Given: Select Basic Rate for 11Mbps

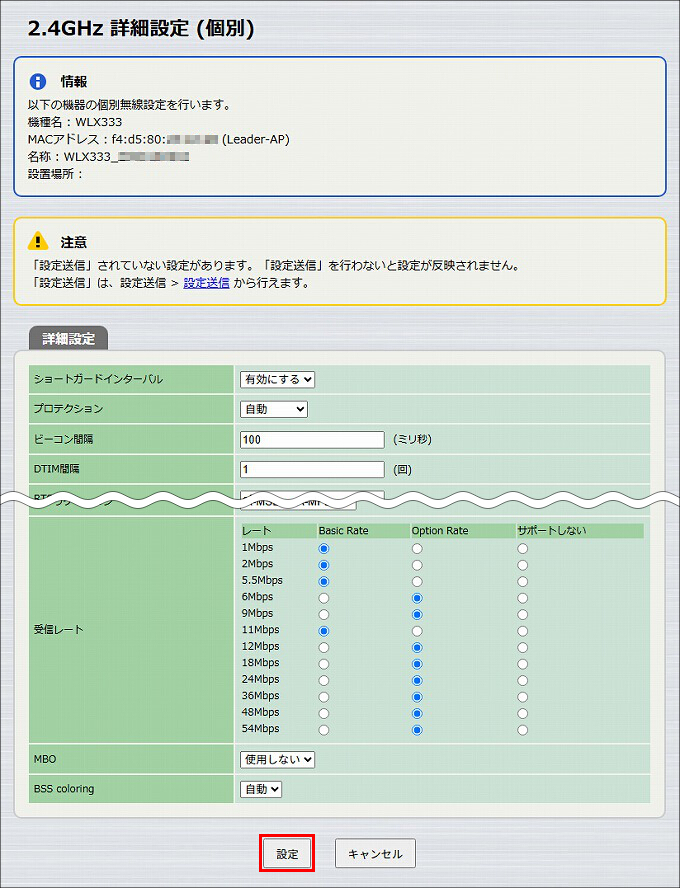Looking at the screenshot, I should (x=324, y=630).
